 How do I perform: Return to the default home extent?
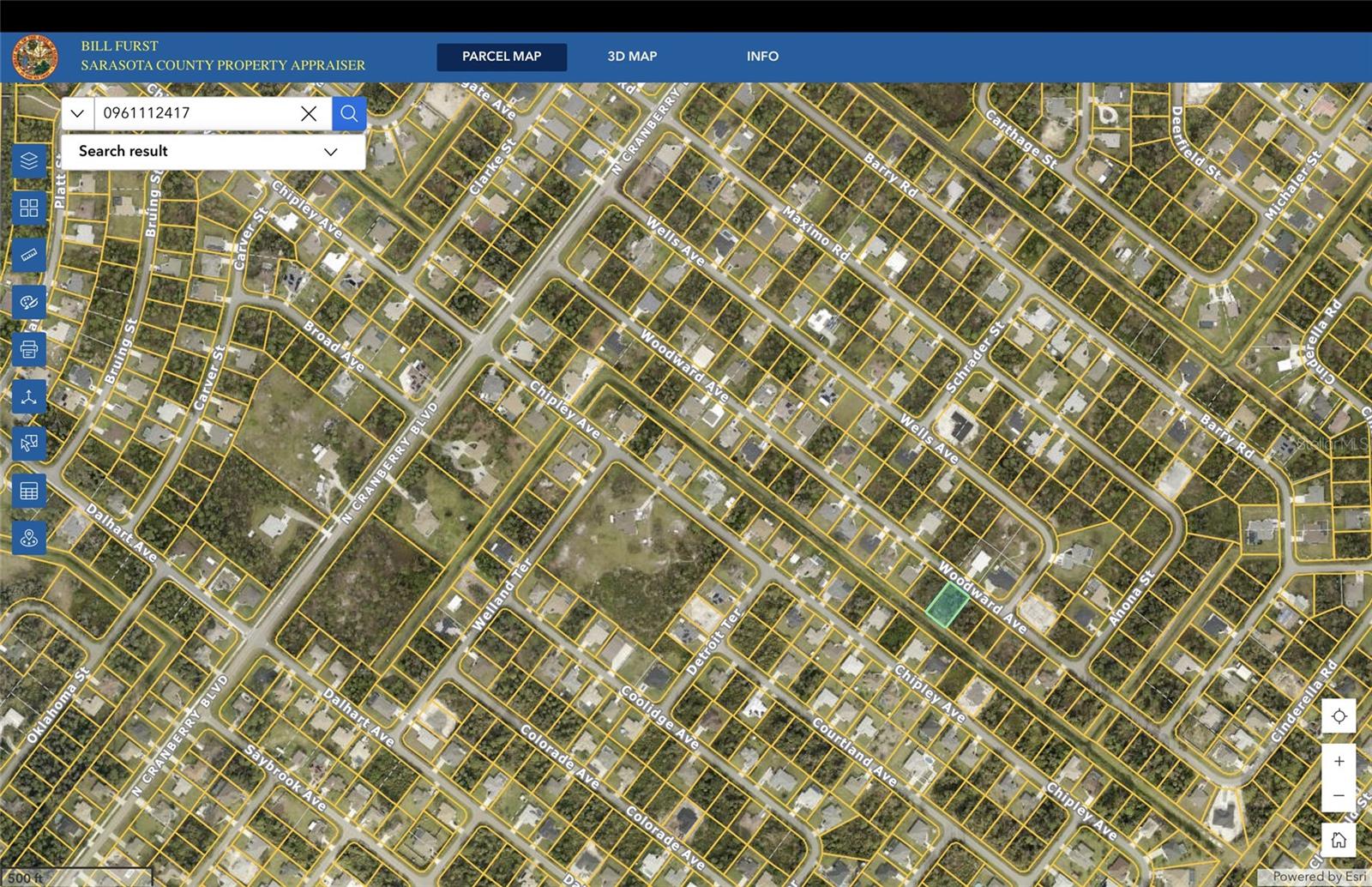(1339, 840)
